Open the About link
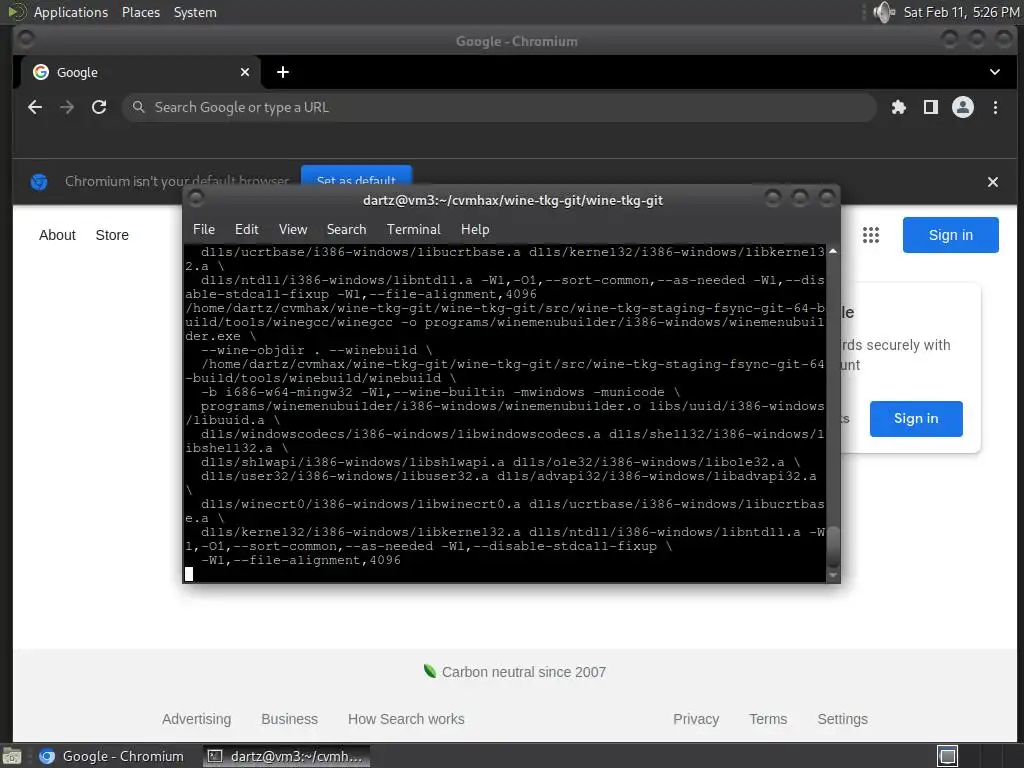The image size is (1024, 768). pyautogui.click(x=57, y=235)
